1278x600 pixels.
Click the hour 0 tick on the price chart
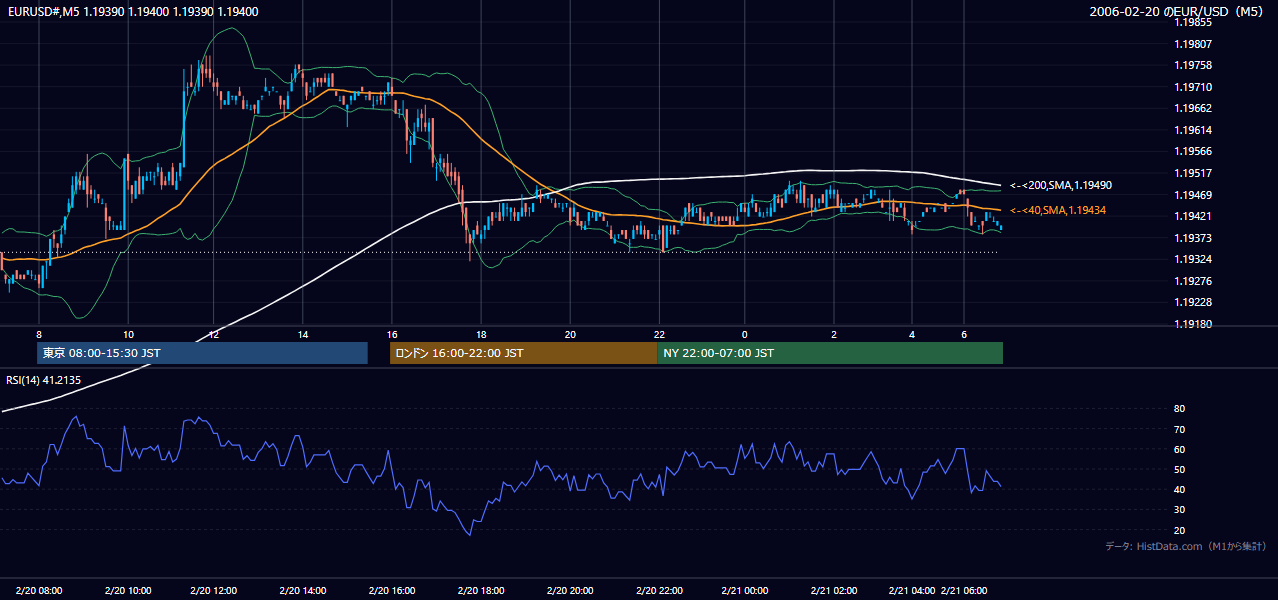click(745, 334)
